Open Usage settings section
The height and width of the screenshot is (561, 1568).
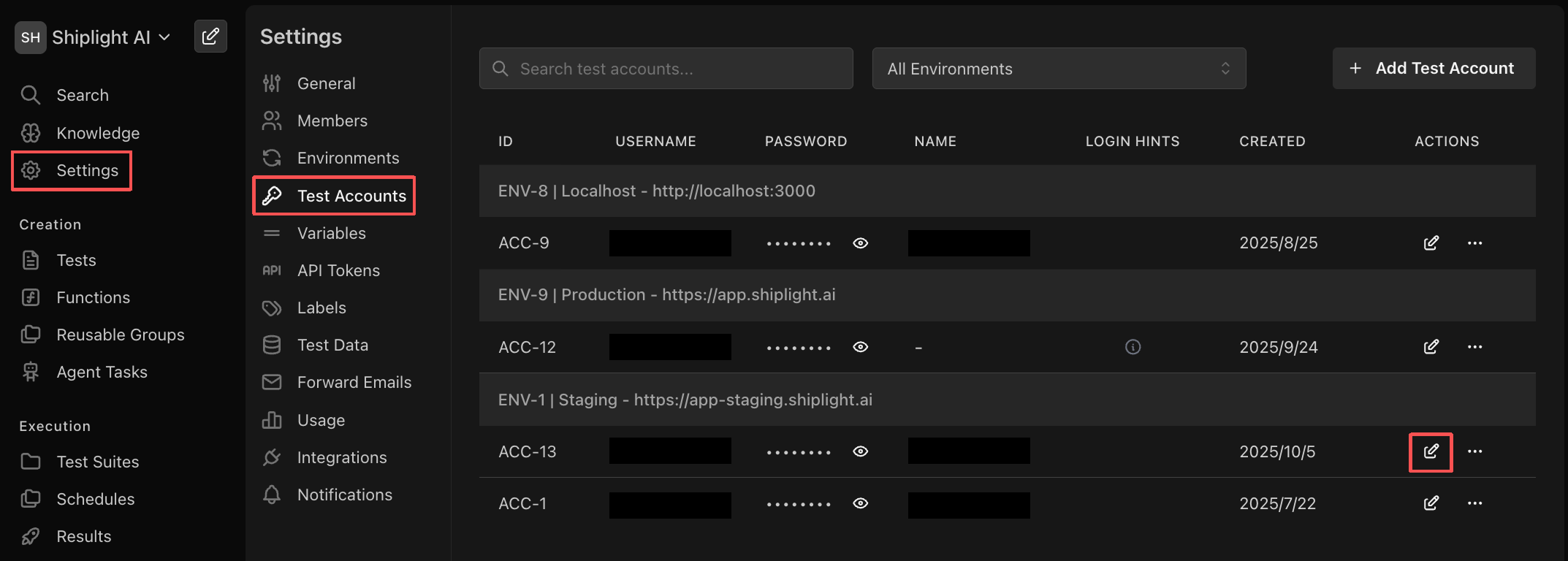tap(303, 420)
